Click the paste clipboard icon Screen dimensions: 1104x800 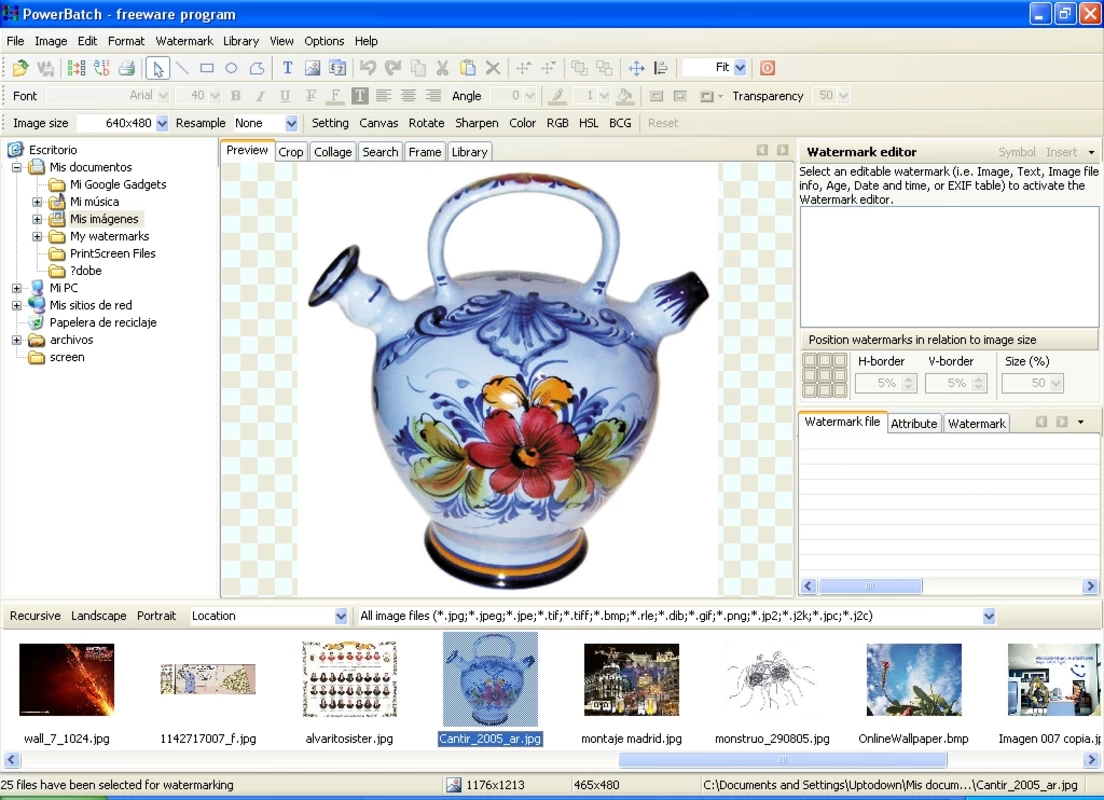[x=468, y=68]
